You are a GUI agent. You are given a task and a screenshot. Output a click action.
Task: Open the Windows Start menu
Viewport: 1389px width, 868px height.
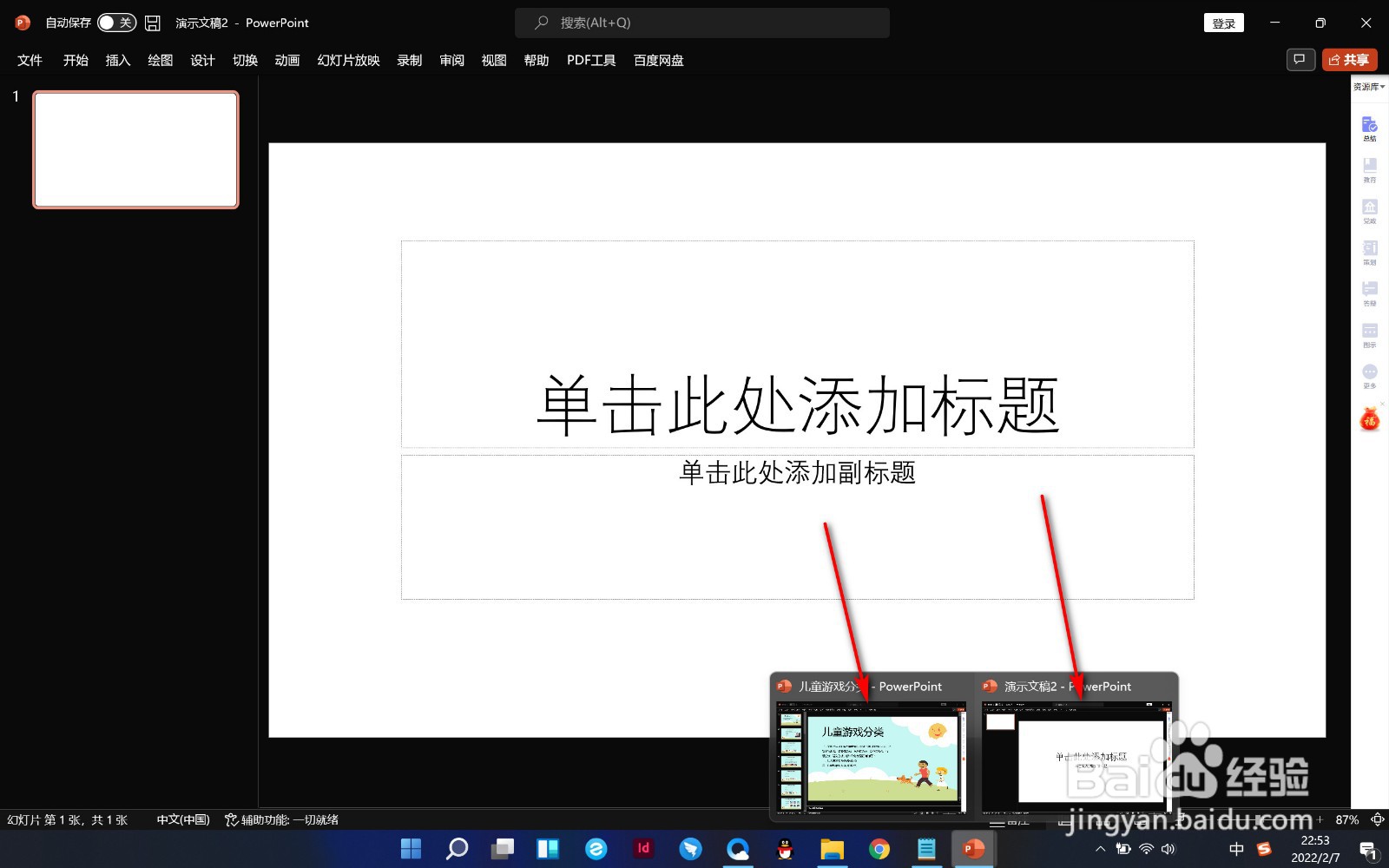(411, 849)
